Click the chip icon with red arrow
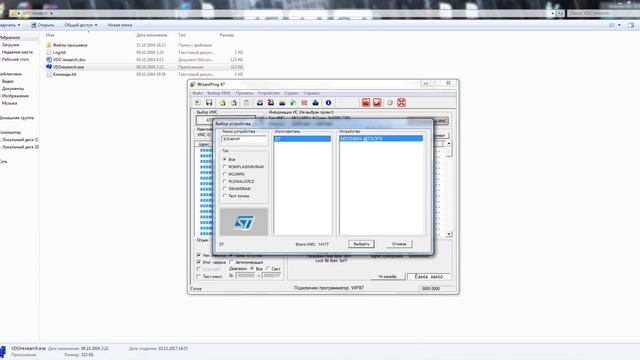 point(271,102)
